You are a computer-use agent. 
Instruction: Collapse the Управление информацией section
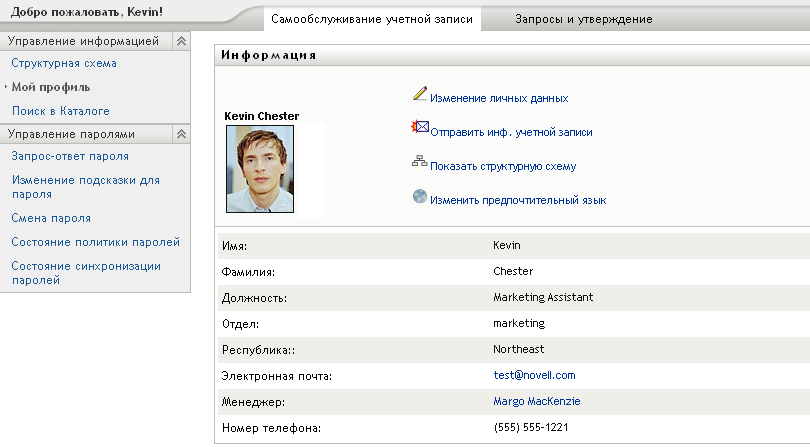pyautogui.click(x=180, y=41)
